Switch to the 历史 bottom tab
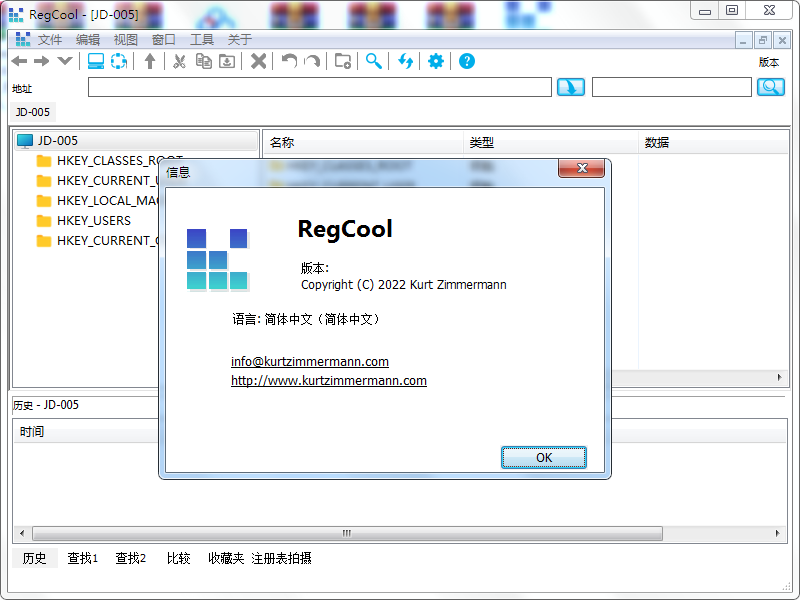800x600 pixels. 35,558
